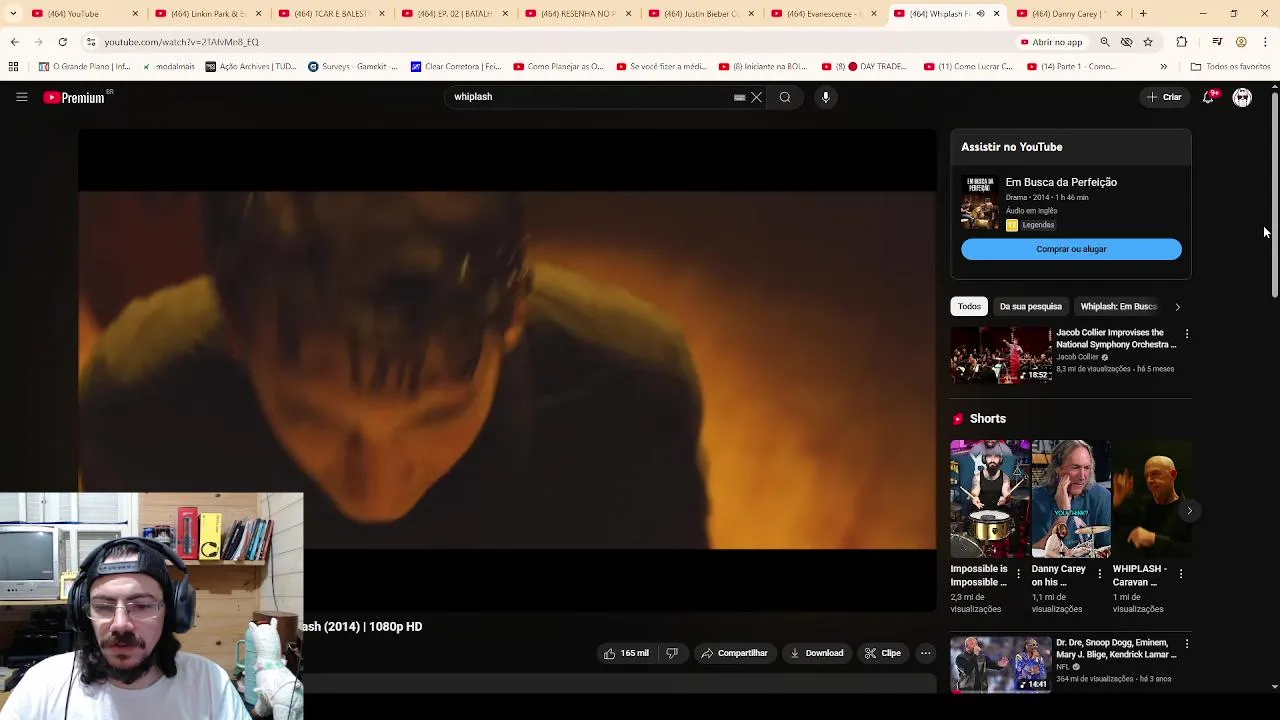This screenshot has width=1280, height=720.
Task: Expand hidden bookmarks chevron
Action: (x=1163, y=67)
